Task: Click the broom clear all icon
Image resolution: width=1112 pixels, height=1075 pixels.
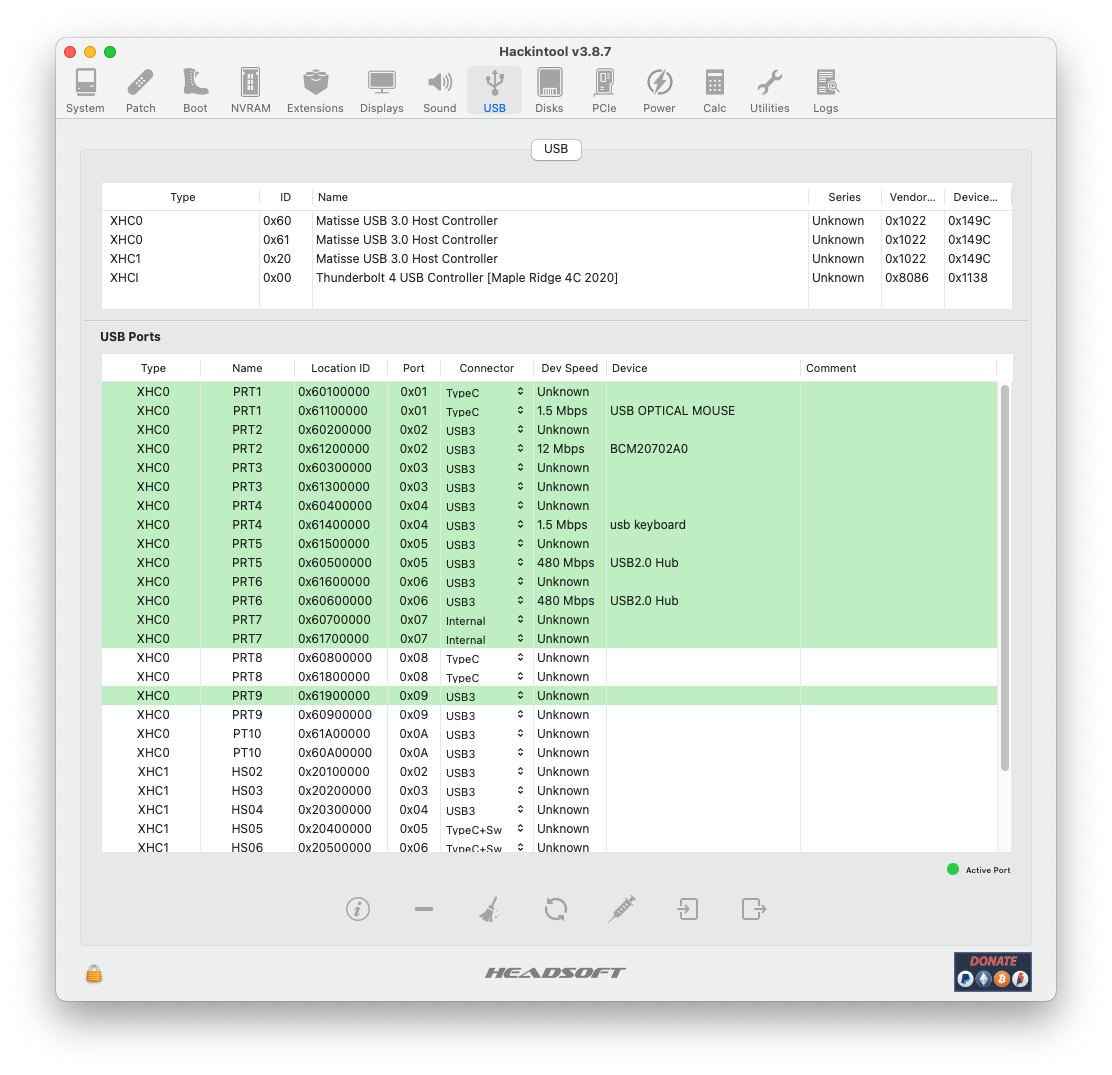Action: point(489,909)
